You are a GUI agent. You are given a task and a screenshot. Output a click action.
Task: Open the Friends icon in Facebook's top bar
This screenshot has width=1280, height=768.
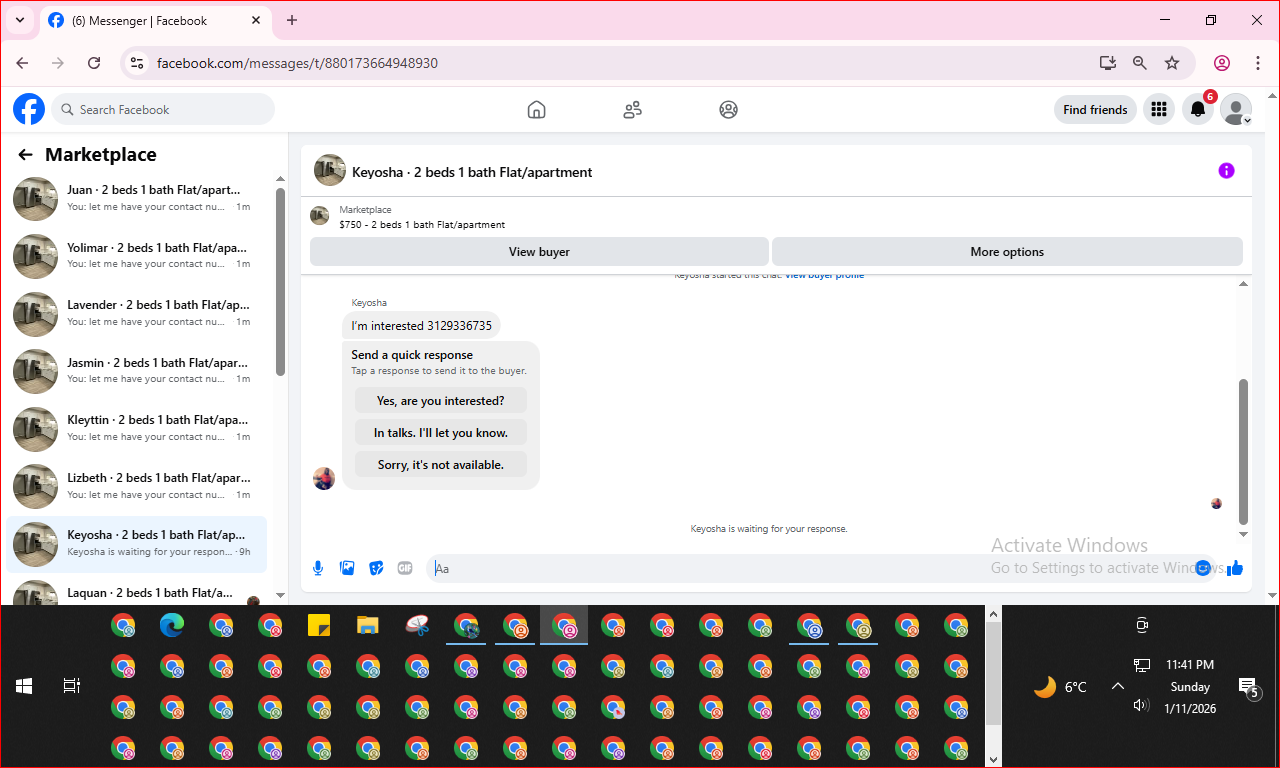(632, 110)
